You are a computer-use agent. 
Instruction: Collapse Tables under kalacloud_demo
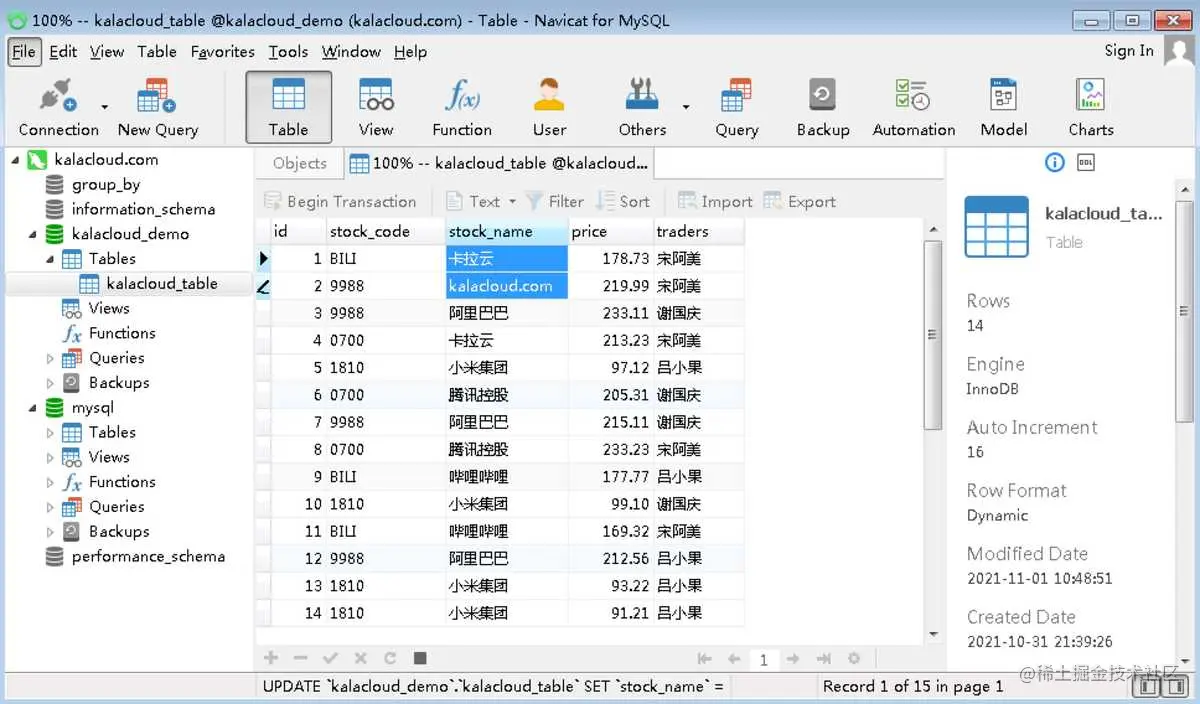[x=50, y=259]
